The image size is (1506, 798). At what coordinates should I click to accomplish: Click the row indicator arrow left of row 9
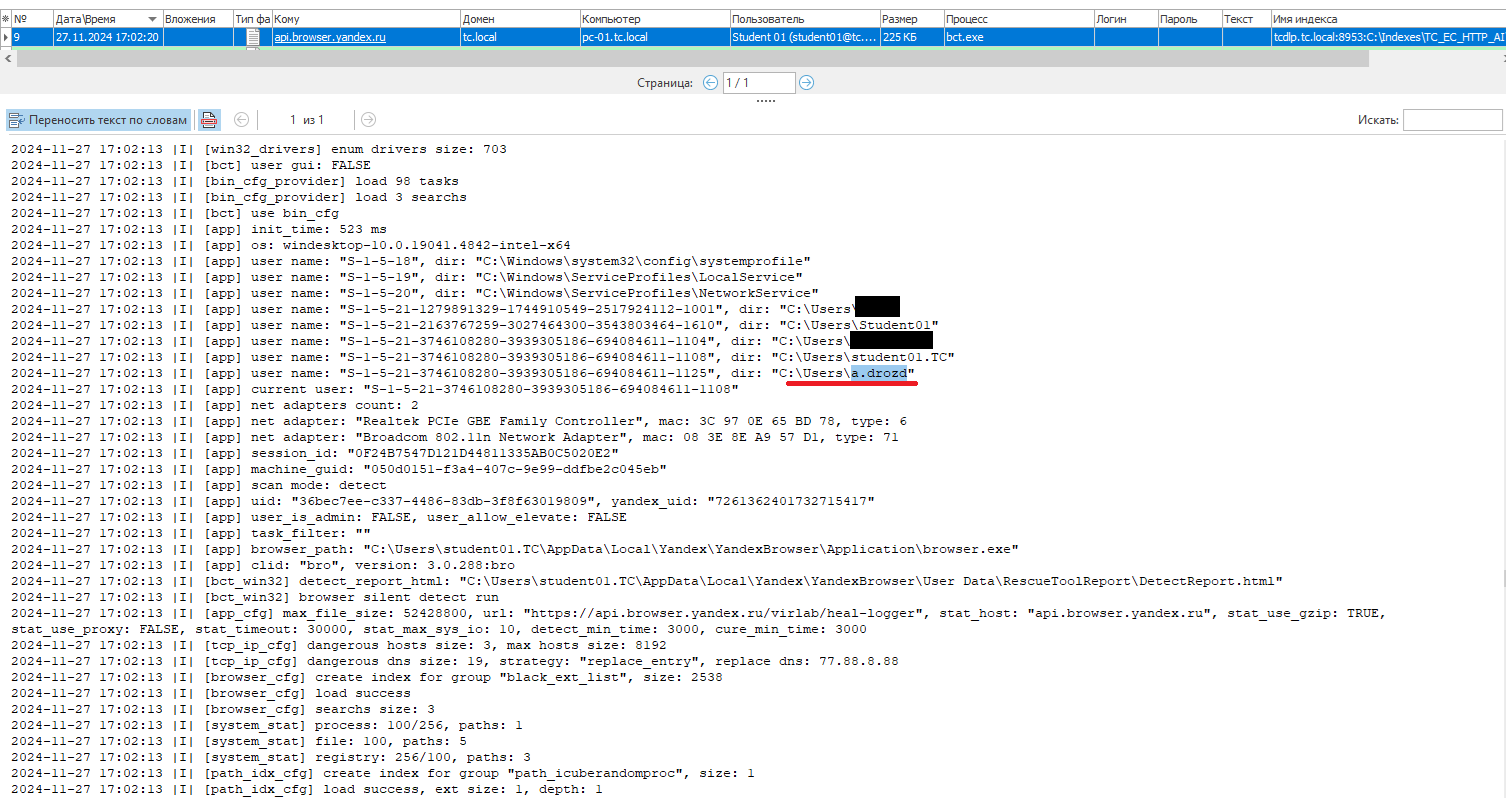point(6,37)
